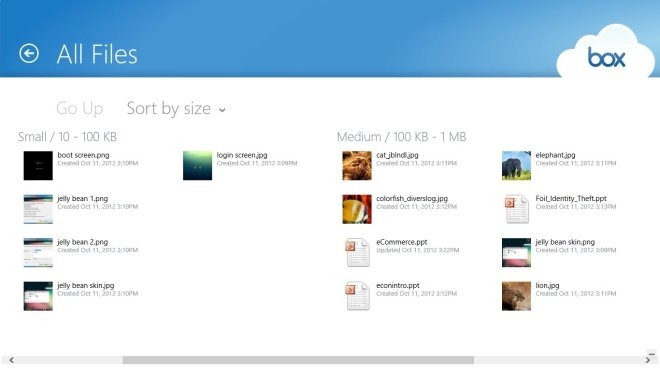Click login screen.jpg created date text
The width and height of the screenshot is (660, 371).
point(257,163)
